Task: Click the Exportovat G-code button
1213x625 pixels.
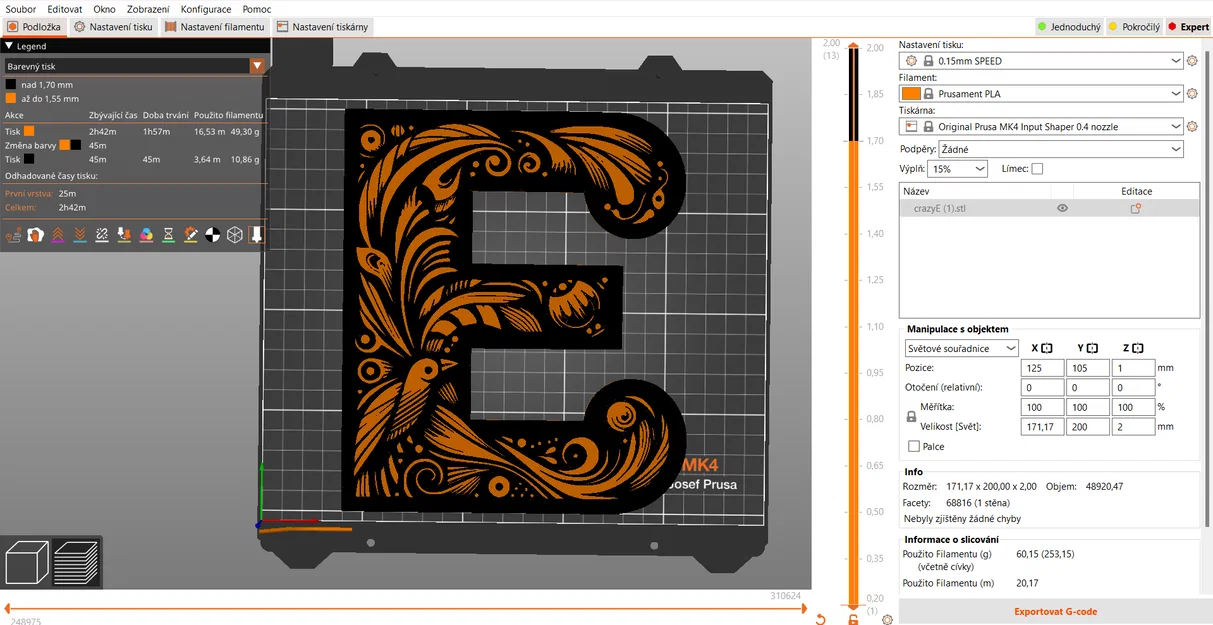Action: tap(1055, 612)
